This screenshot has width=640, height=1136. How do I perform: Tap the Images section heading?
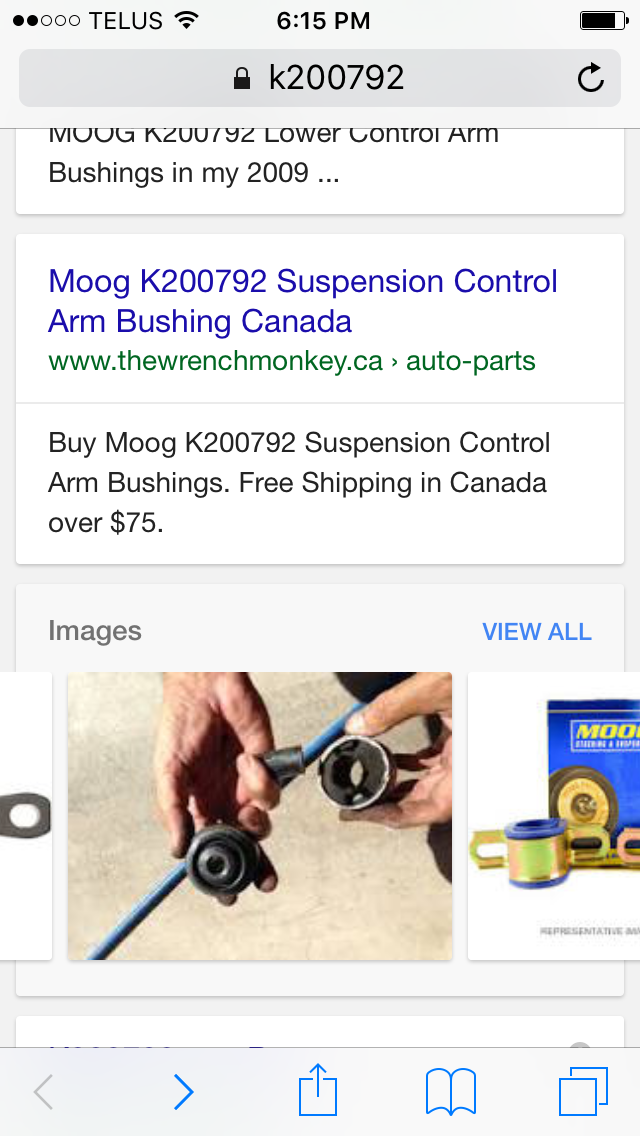coord(95,631)
